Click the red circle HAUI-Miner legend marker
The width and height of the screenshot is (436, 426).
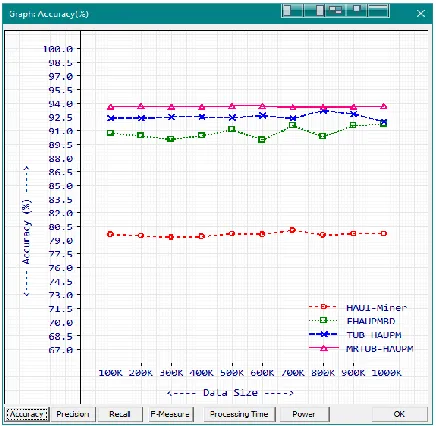tap(323, 307)
